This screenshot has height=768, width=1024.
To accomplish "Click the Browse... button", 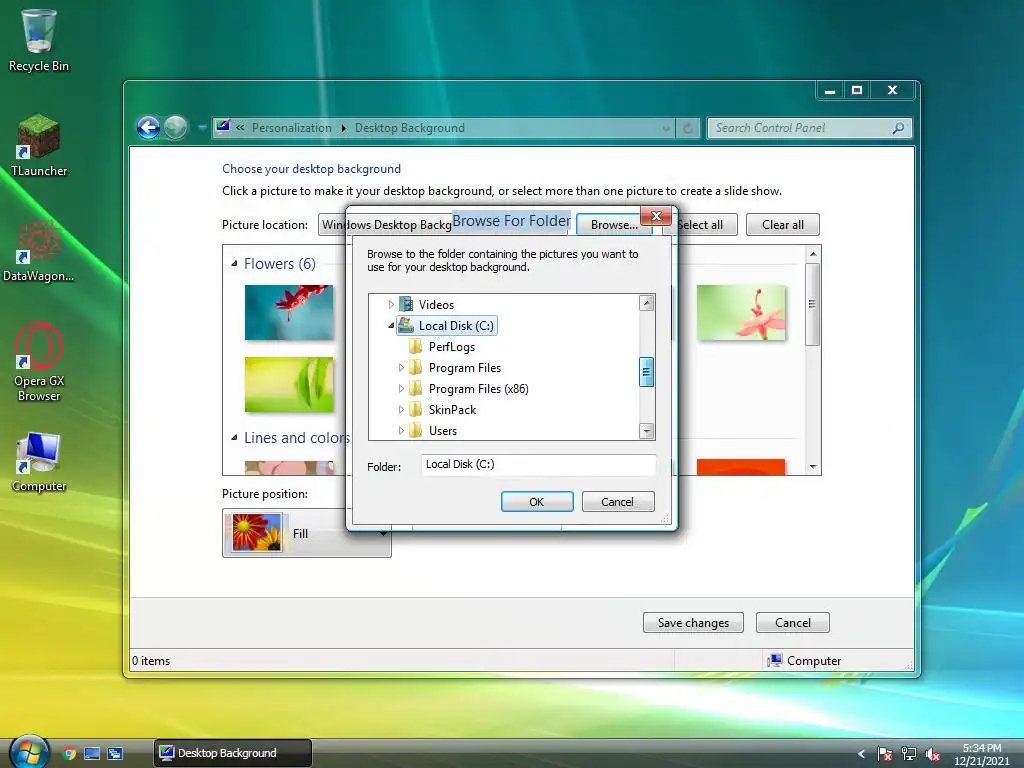I will [x=614, y=225].
